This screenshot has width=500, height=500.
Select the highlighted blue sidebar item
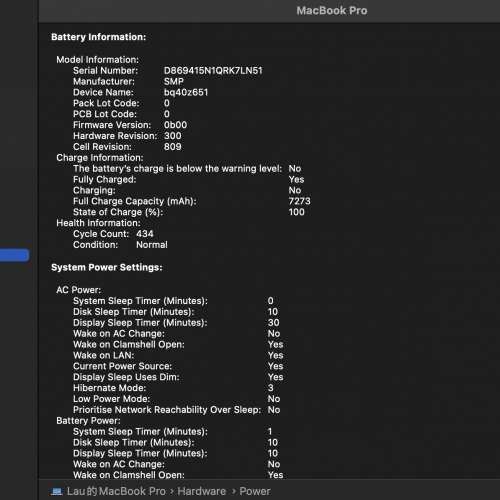tap(14, 255)
